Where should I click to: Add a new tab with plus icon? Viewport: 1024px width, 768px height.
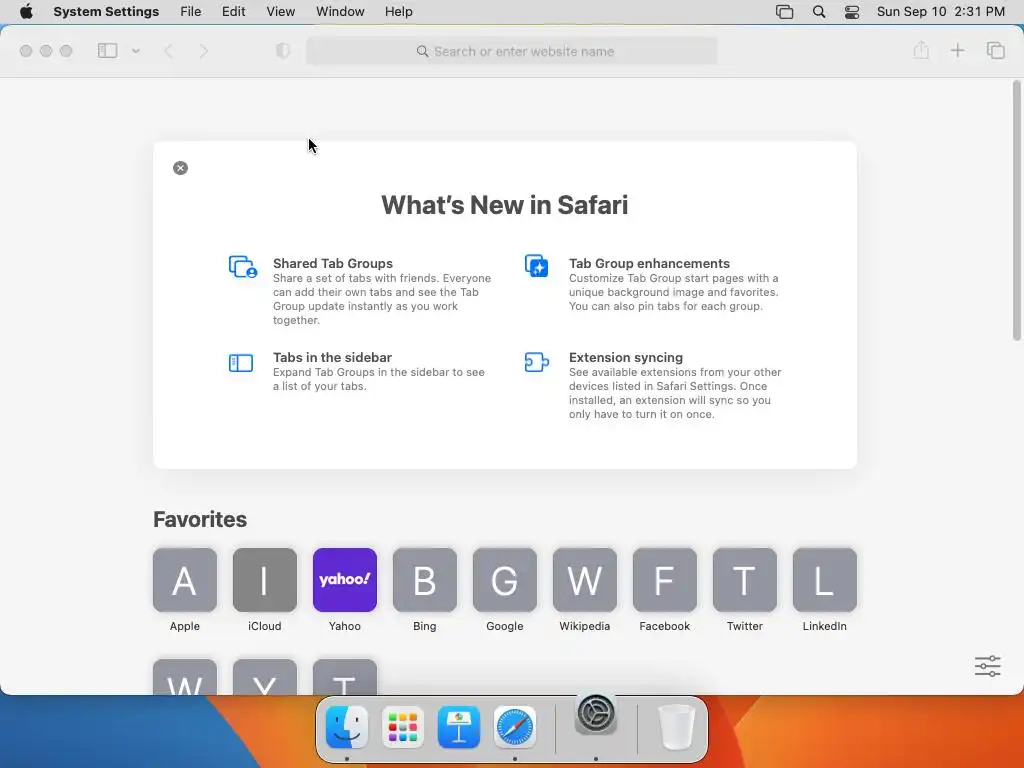(957, 50)
